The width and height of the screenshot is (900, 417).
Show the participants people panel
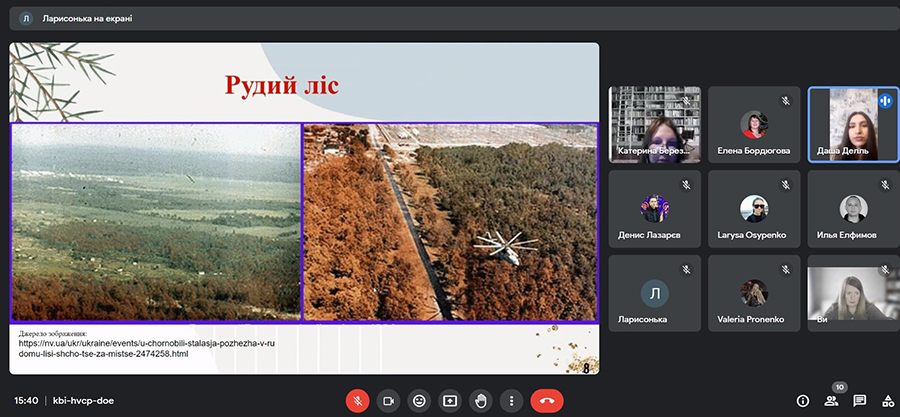(x=831, y=401)
